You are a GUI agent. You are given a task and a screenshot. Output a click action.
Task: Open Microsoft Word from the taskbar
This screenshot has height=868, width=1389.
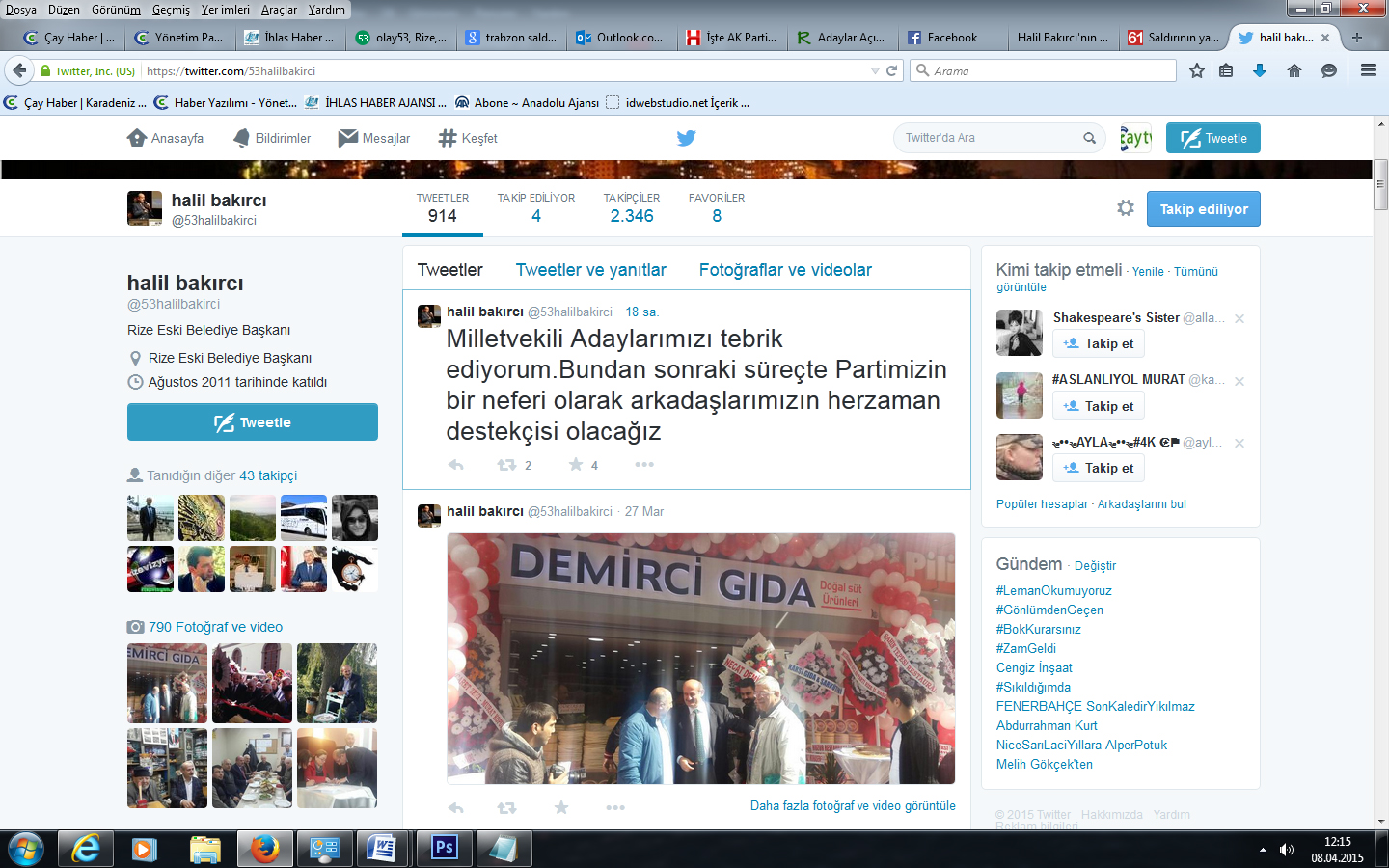click(383, 849)
